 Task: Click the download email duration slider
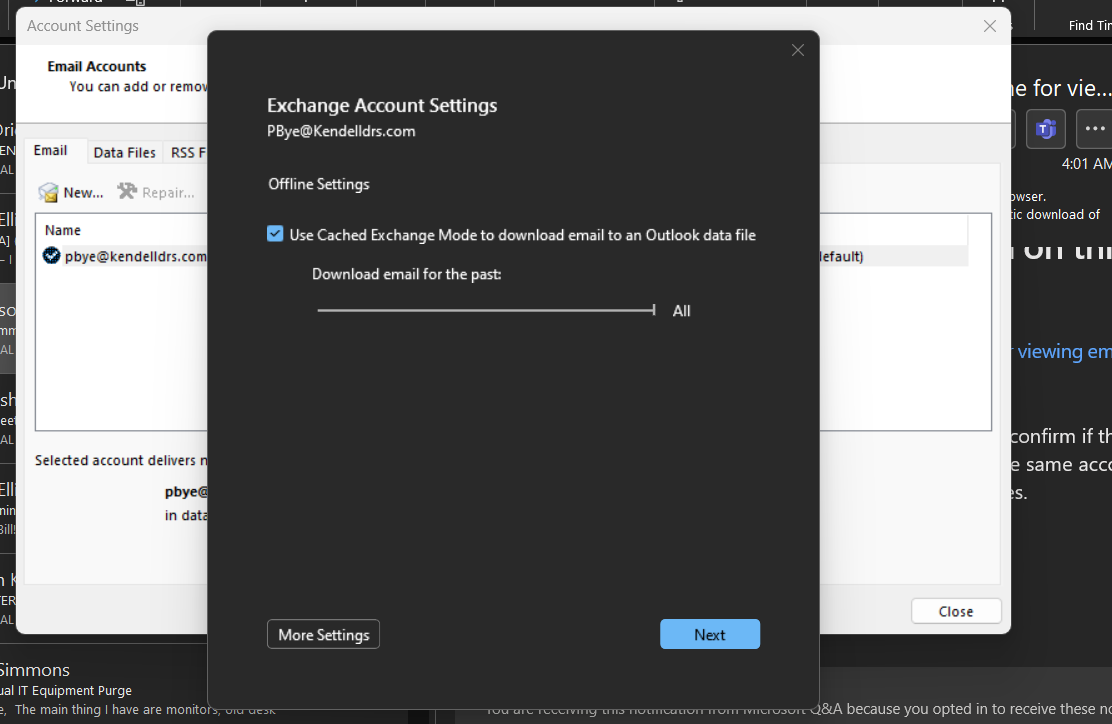(x=486, y=310)
